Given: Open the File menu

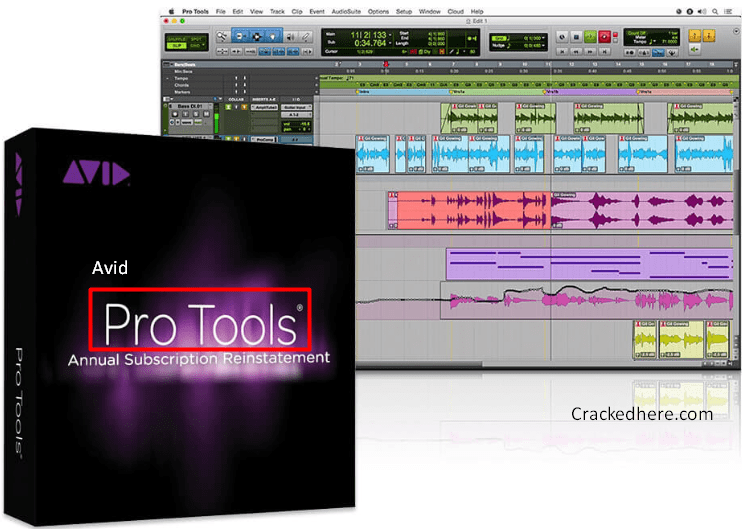Looking at the screenshot, I should 221,11.
